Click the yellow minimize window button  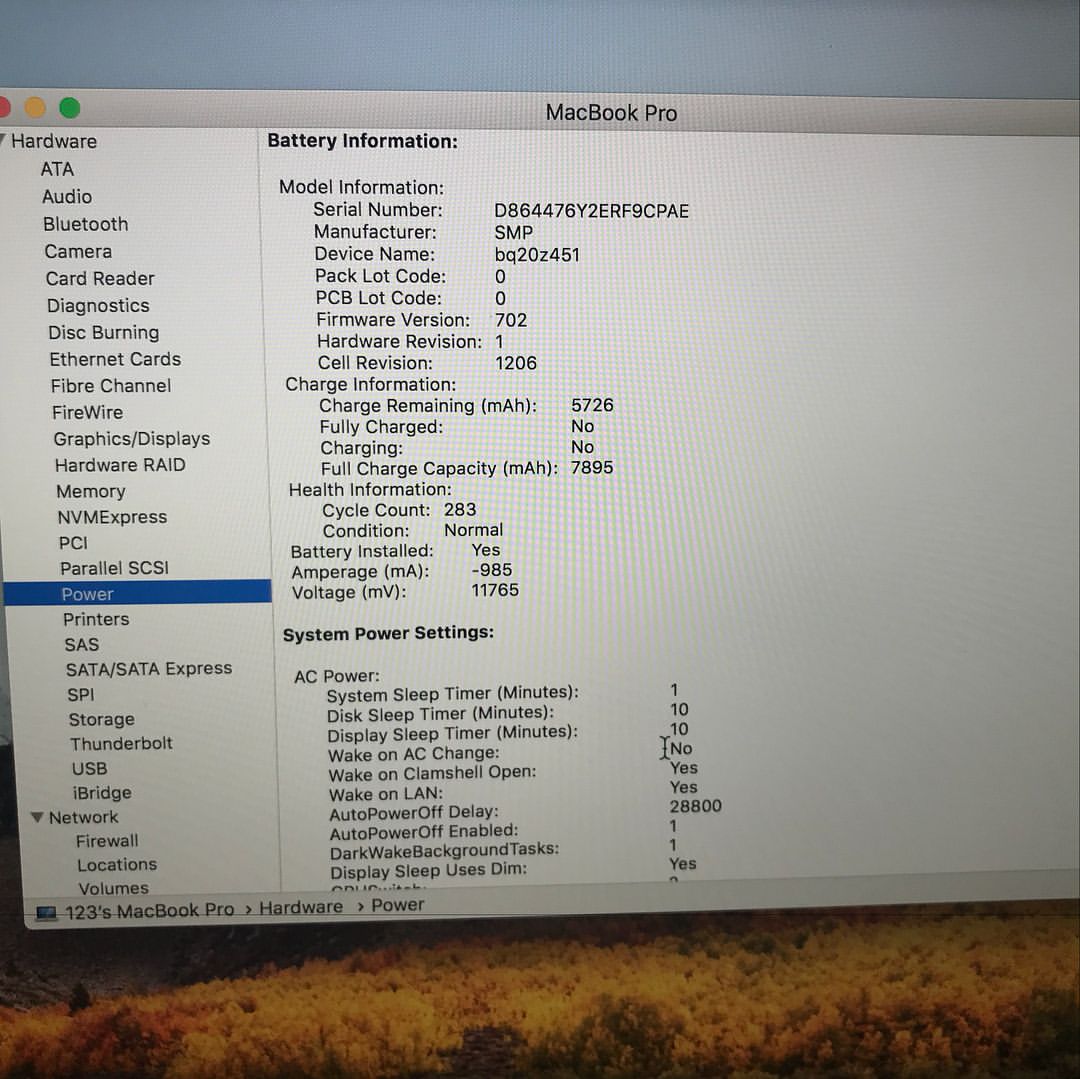click(x=34, y=107)
